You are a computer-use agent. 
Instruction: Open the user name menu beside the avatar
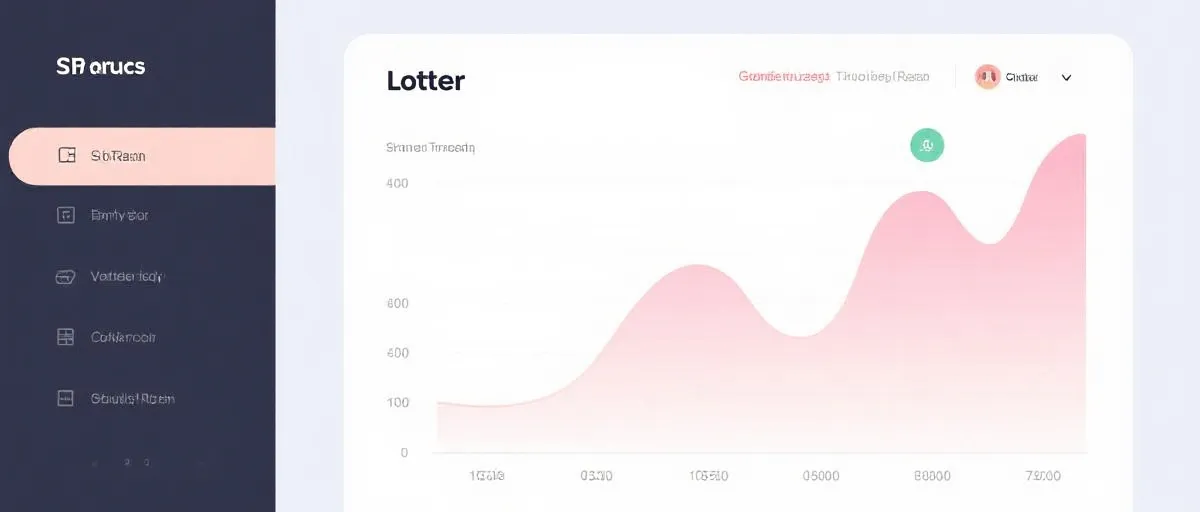point(1022,77)
